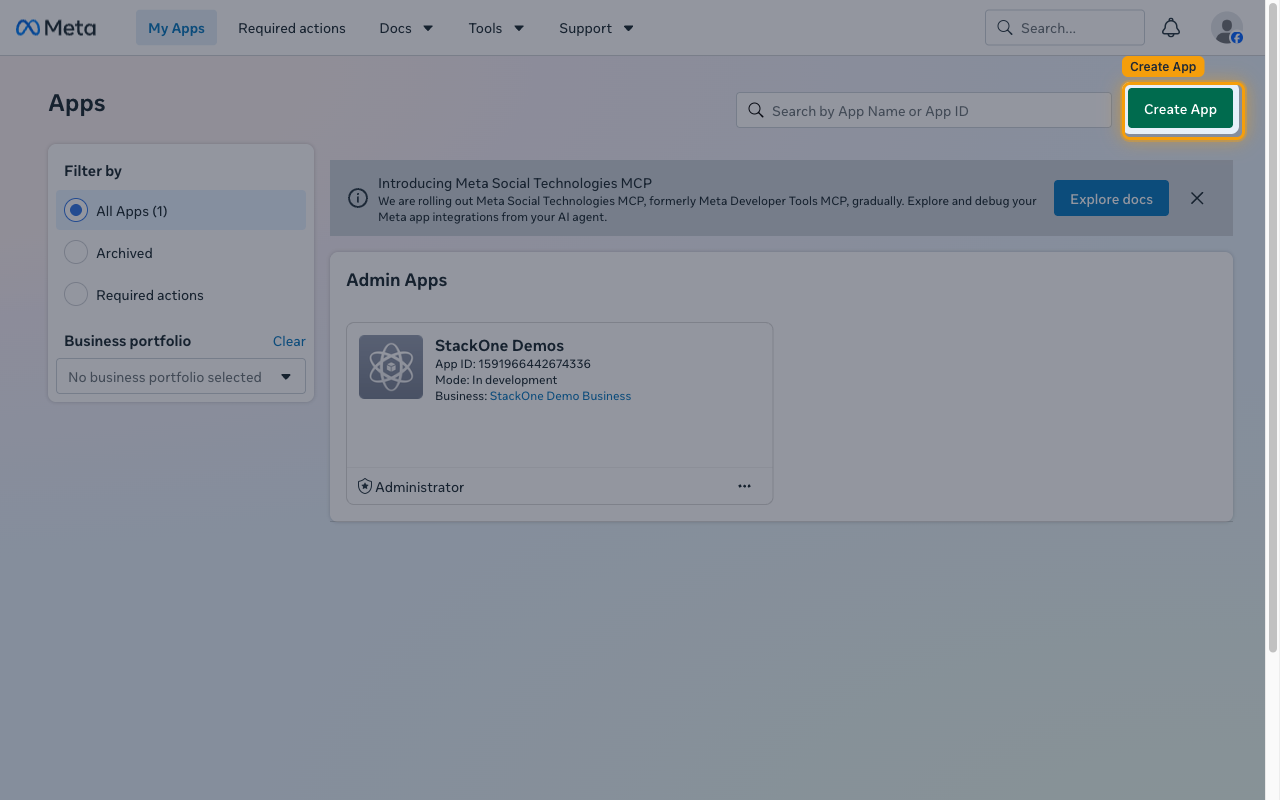
Task: Open the Docs dropdown menu
Action: click(x=406, y=28)
